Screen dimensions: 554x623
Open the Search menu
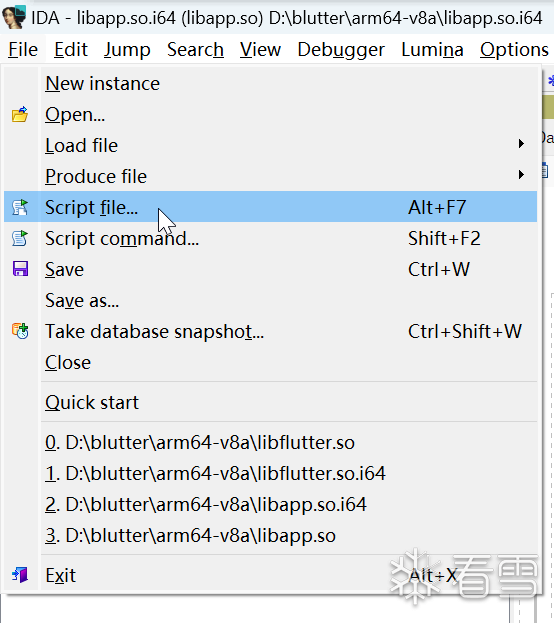(195, 50)
